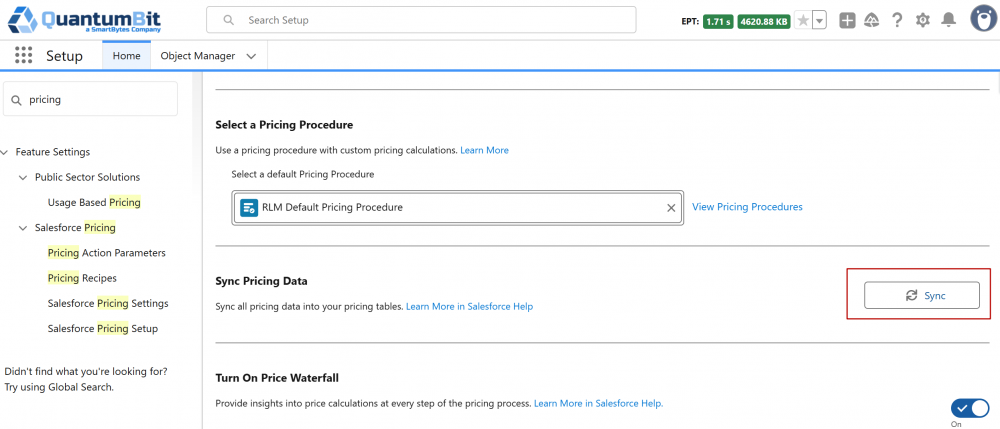
Task: Click the Sync button
Action: pos(922,295)
